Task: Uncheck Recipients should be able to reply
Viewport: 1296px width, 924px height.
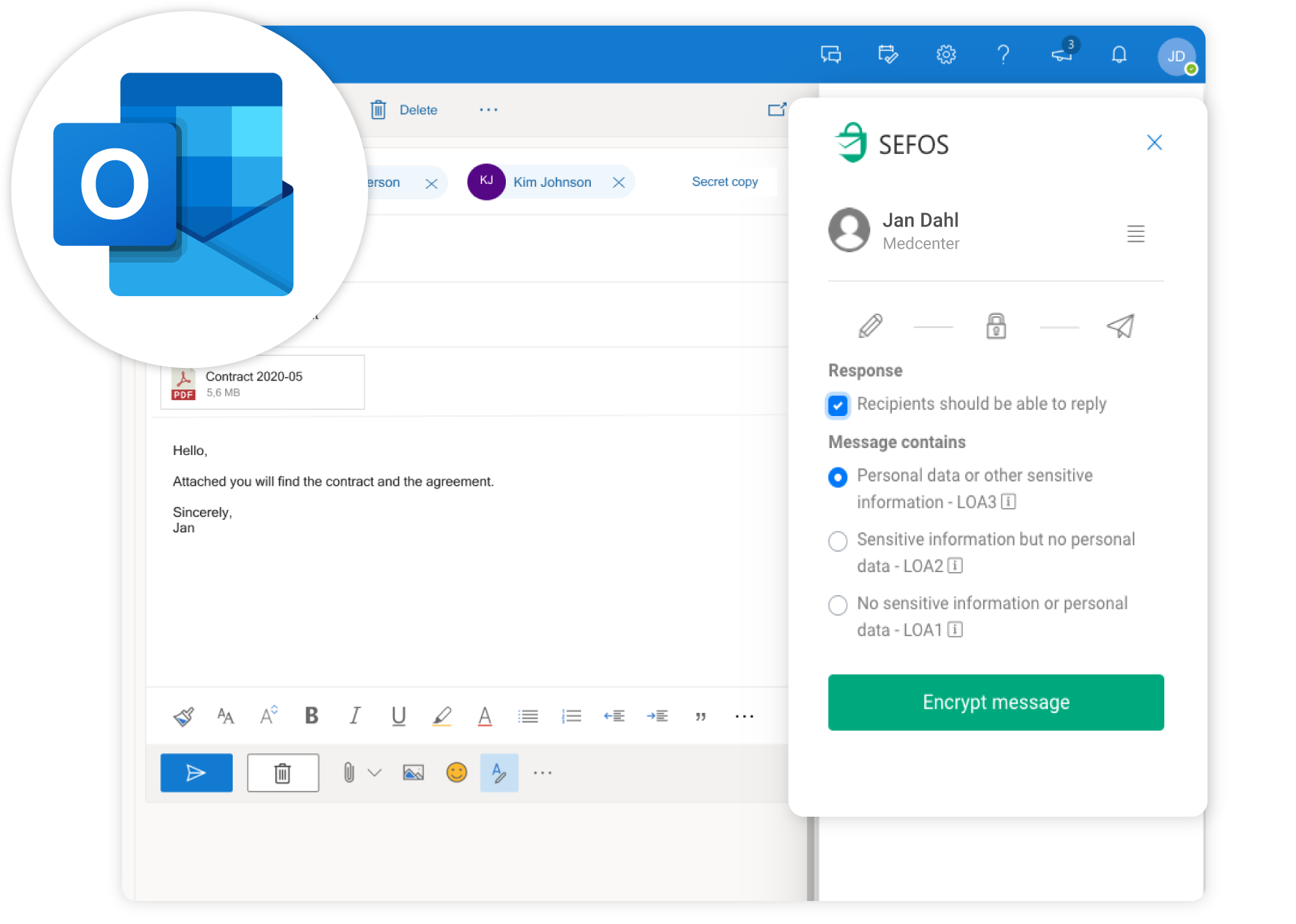Action: coord(838,406)
